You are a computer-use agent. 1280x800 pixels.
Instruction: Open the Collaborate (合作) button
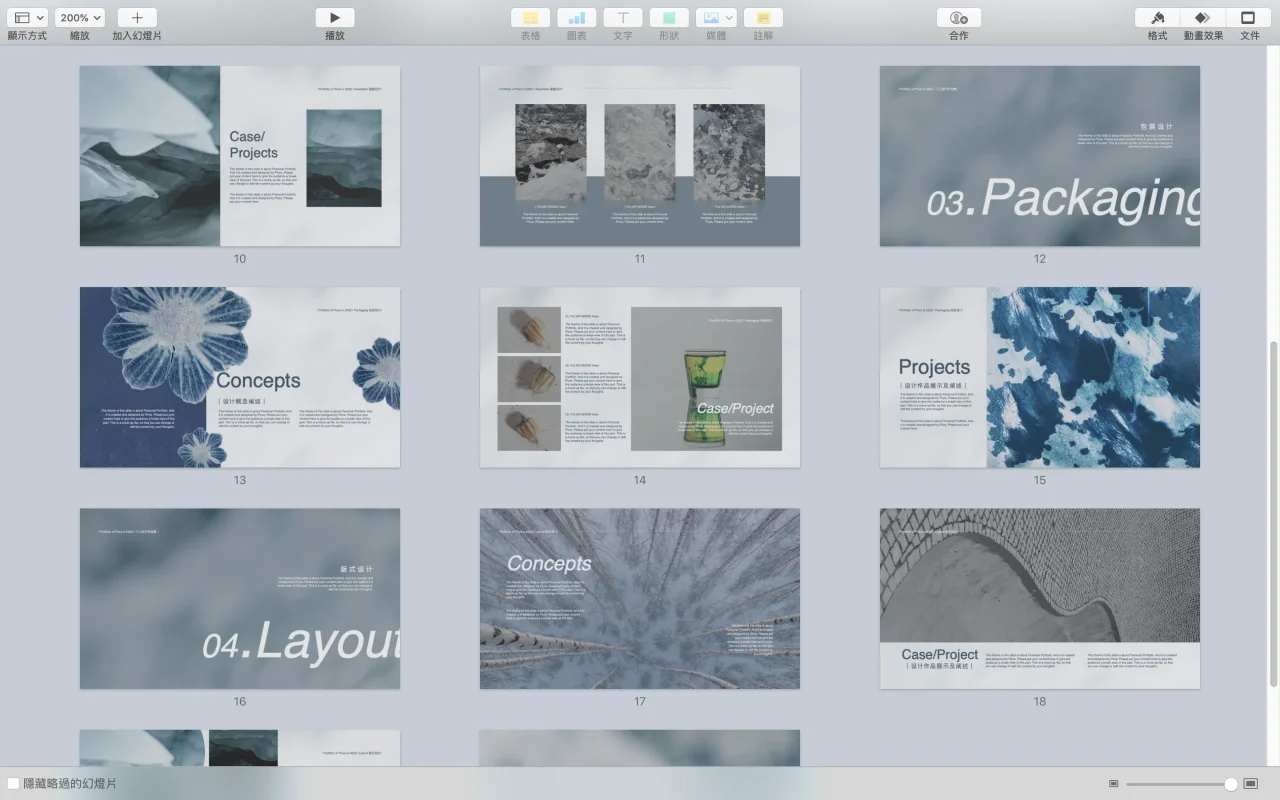point(959,18)
